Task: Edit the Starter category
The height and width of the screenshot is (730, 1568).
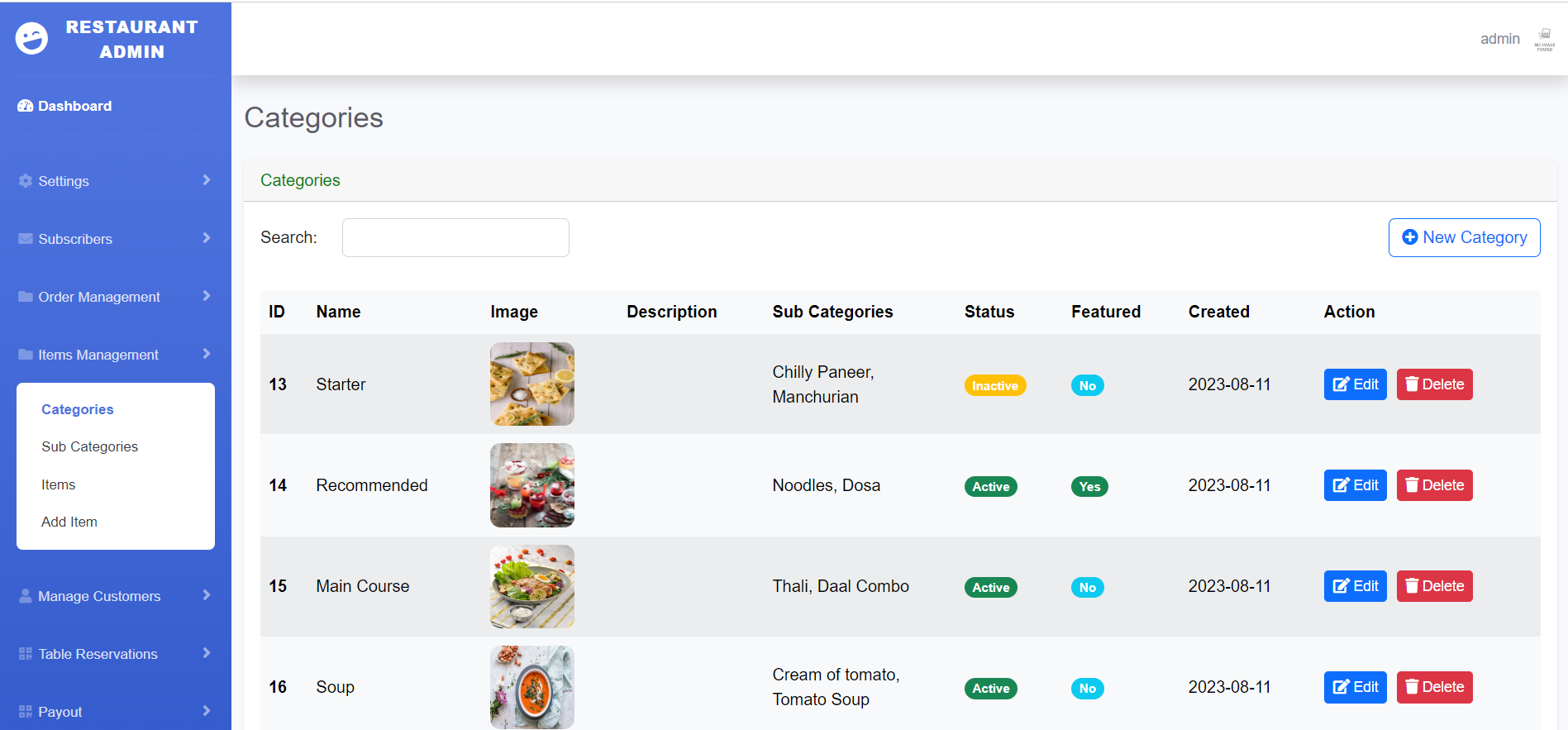Action: click(x=1355, y=384)
